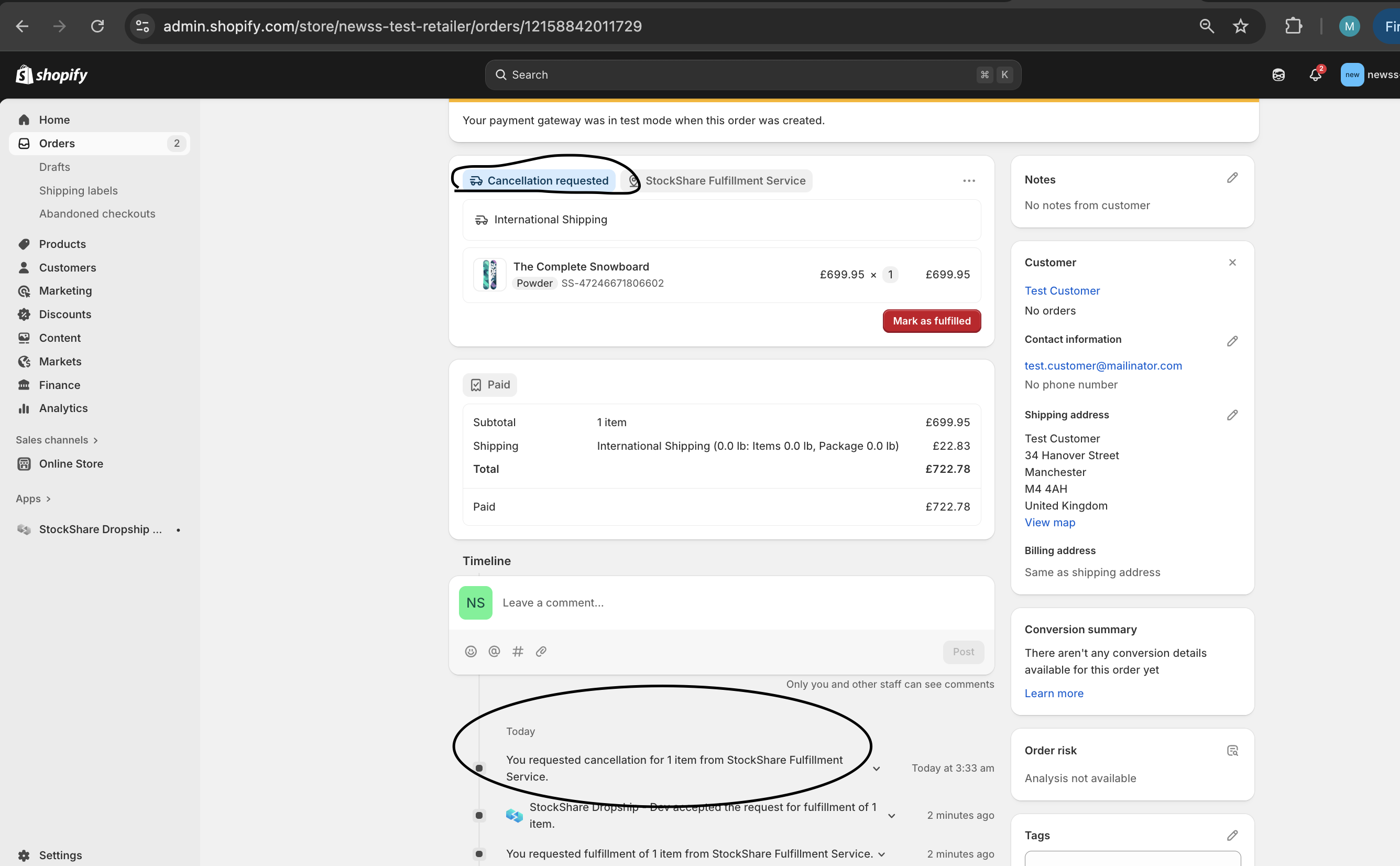Open the Shopify Sidekick icon in top bar

tap(1278, 75)
